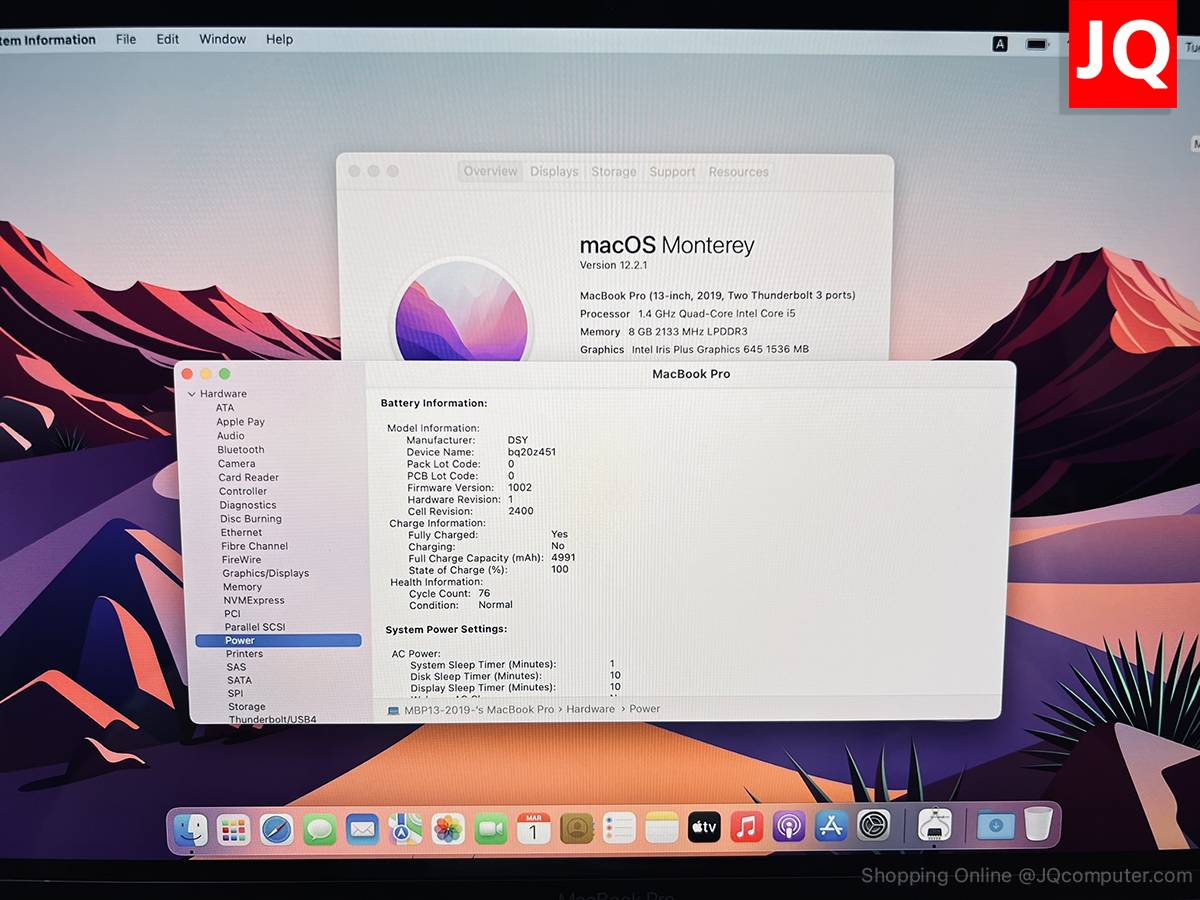The width and height of the screenshot is (1200, 900).
Task: Launch FaceTime from the Dock
Action: point(491,828)
